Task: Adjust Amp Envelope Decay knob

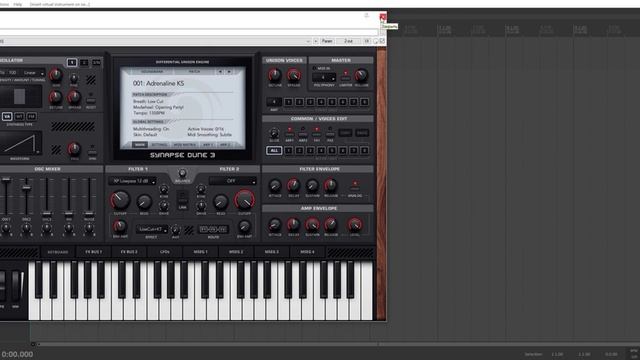Action: pyautogui.click(x=293, y=225)
